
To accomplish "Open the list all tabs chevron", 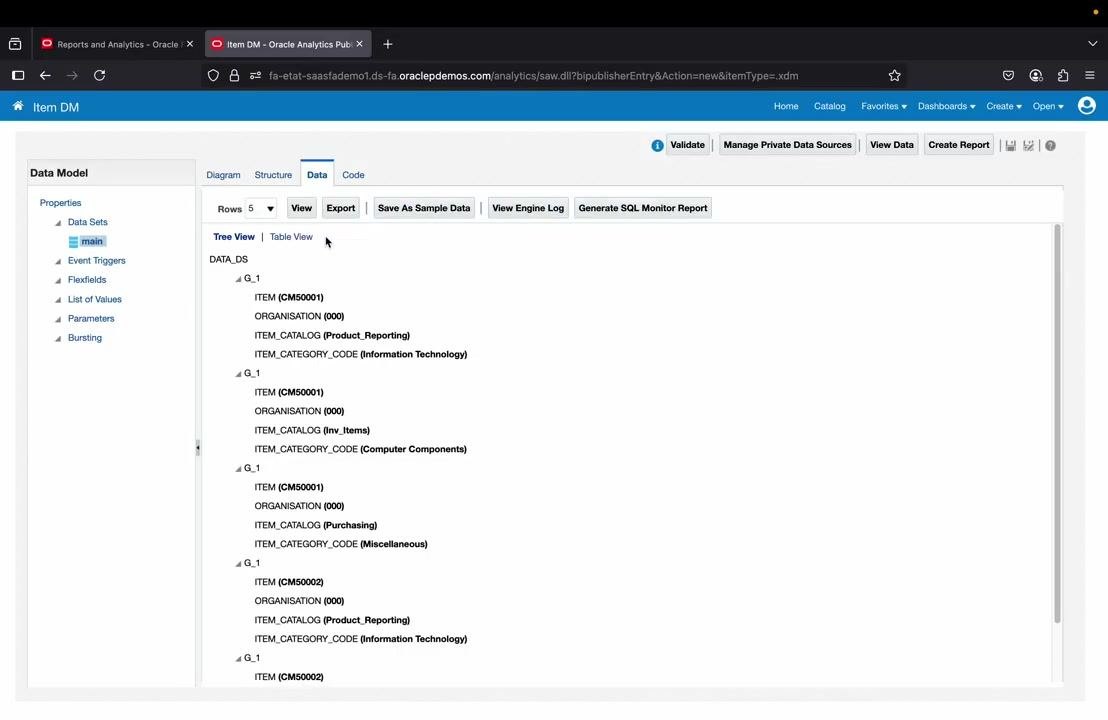I will 1092,44.
